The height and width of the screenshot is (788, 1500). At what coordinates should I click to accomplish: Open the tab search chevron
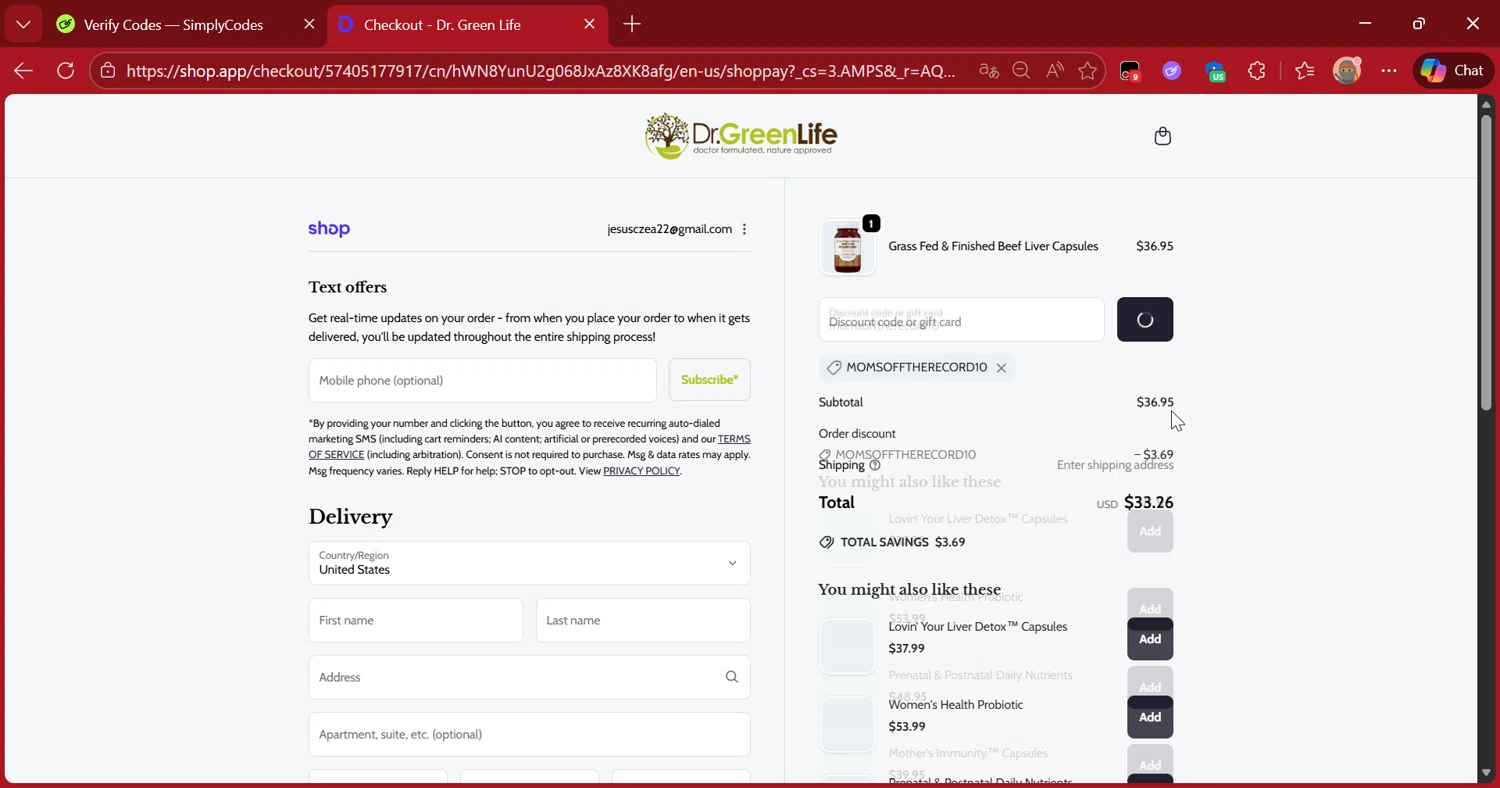pyautogui.click(x=23, y=24)
